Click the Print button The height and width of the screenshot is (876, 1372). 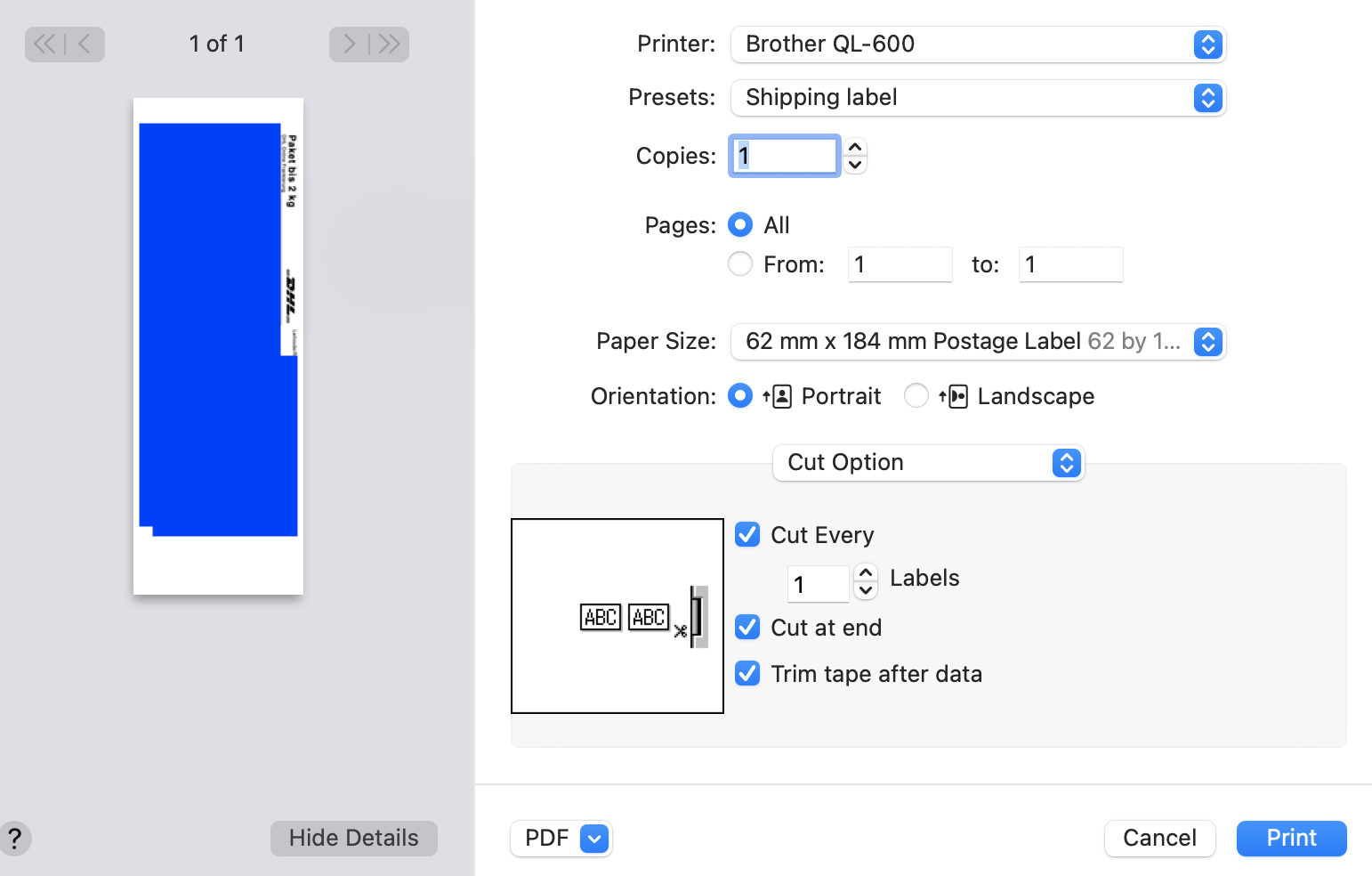[x=1291, y=838]
